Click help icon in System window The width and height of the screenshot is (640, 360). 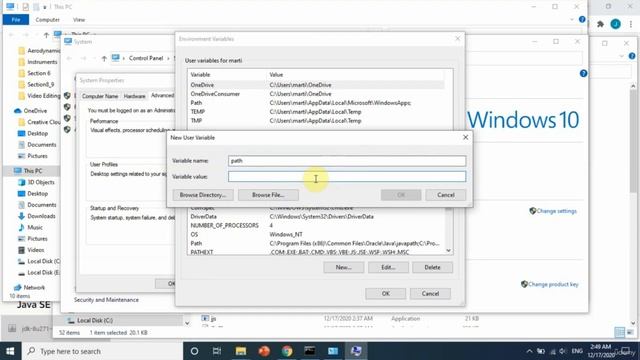(x=583, y=73)
